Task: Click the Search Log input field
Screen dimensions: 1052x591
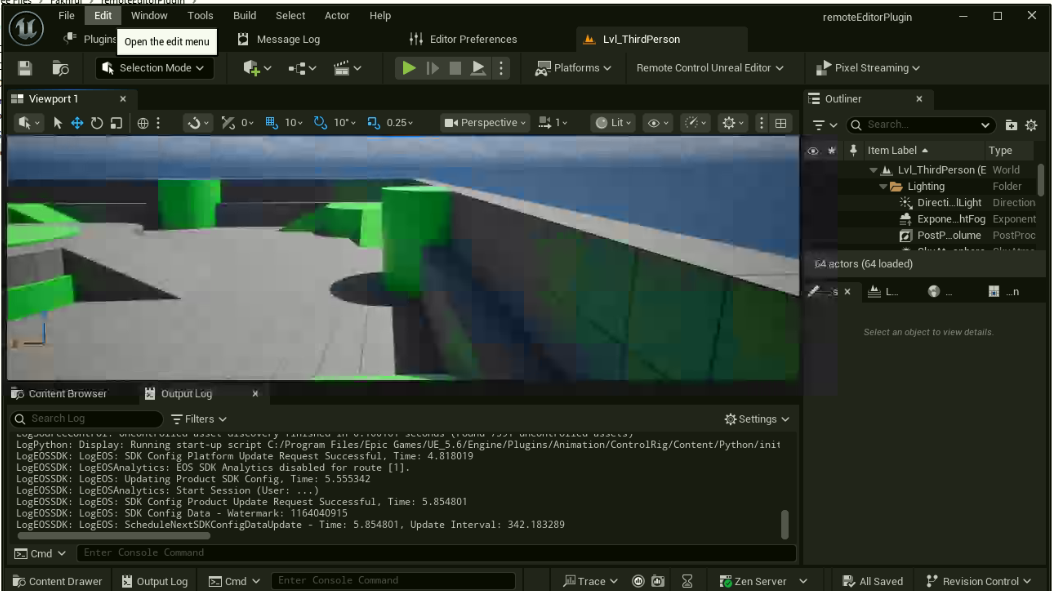Action: [x=90, y=419]
